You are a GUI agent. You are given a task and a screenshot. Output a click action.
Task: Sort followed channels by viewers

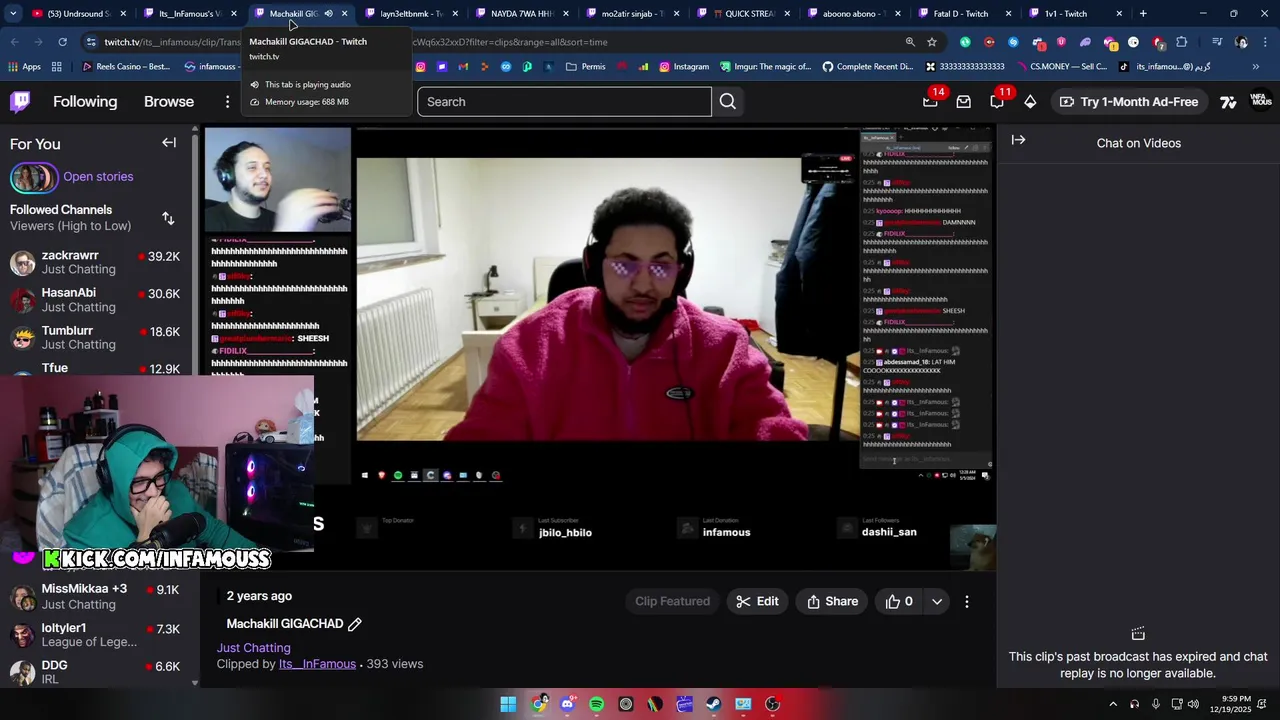168,218
